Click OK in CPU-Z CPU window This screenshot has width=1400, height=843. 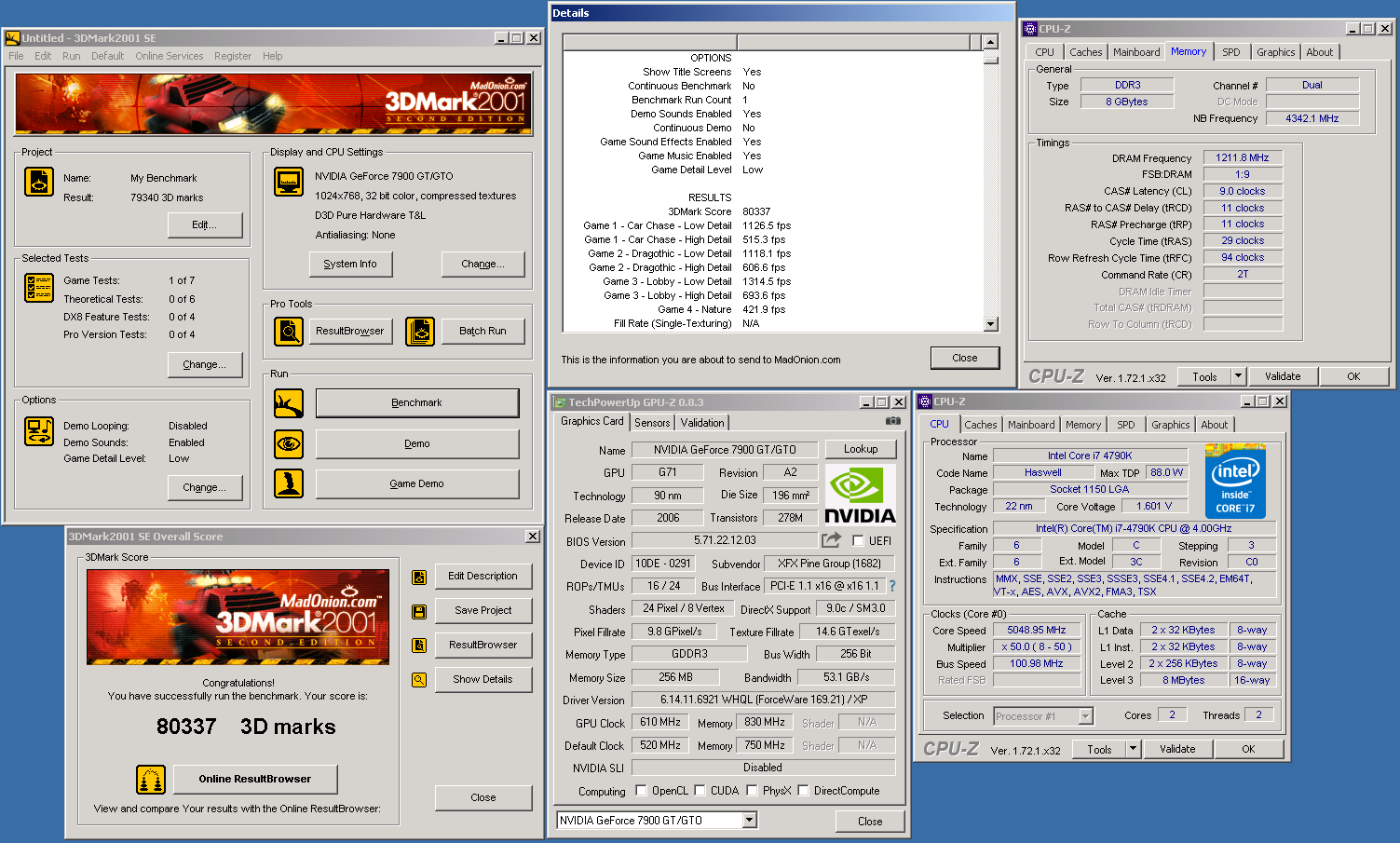1248,749
